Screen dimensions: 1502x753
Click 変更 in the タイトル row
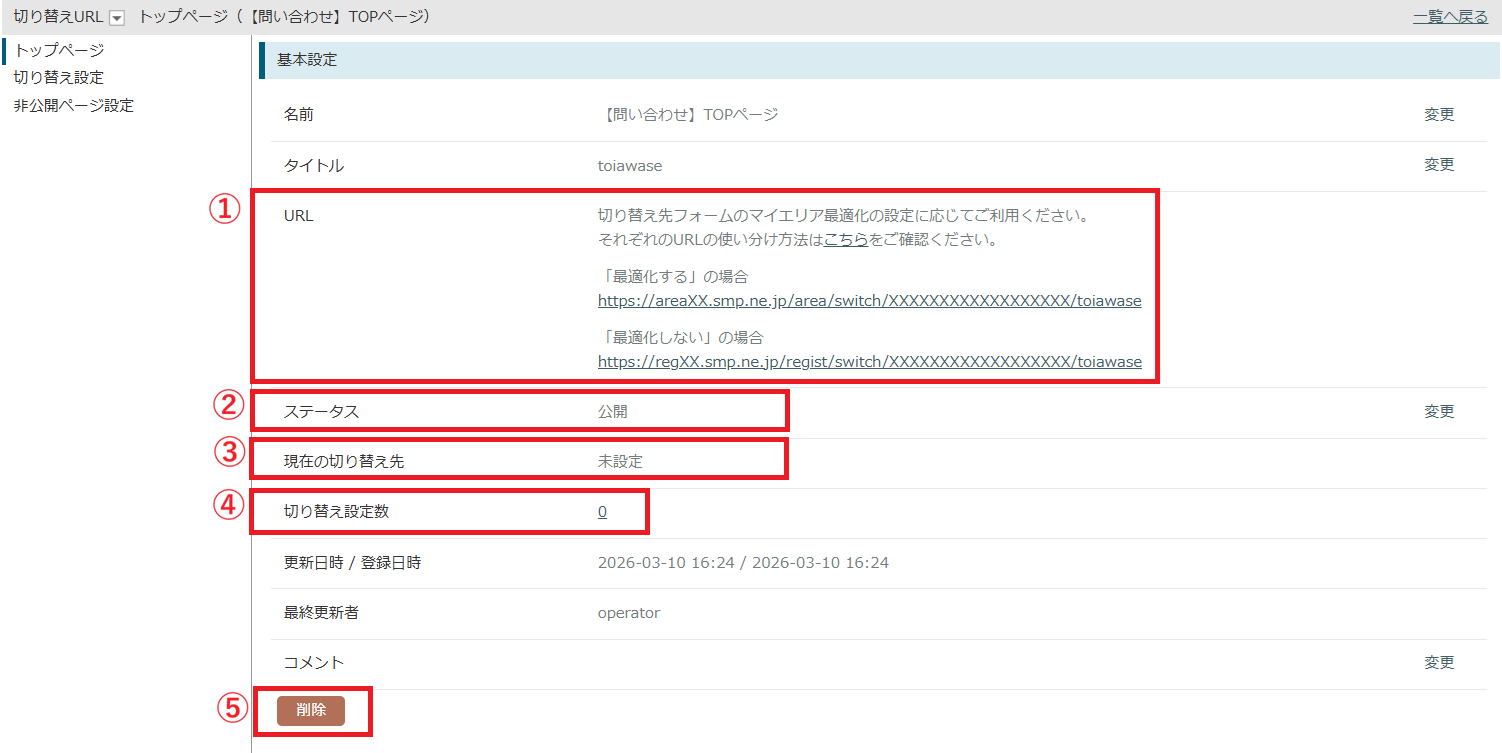(x=1439, y=165)
